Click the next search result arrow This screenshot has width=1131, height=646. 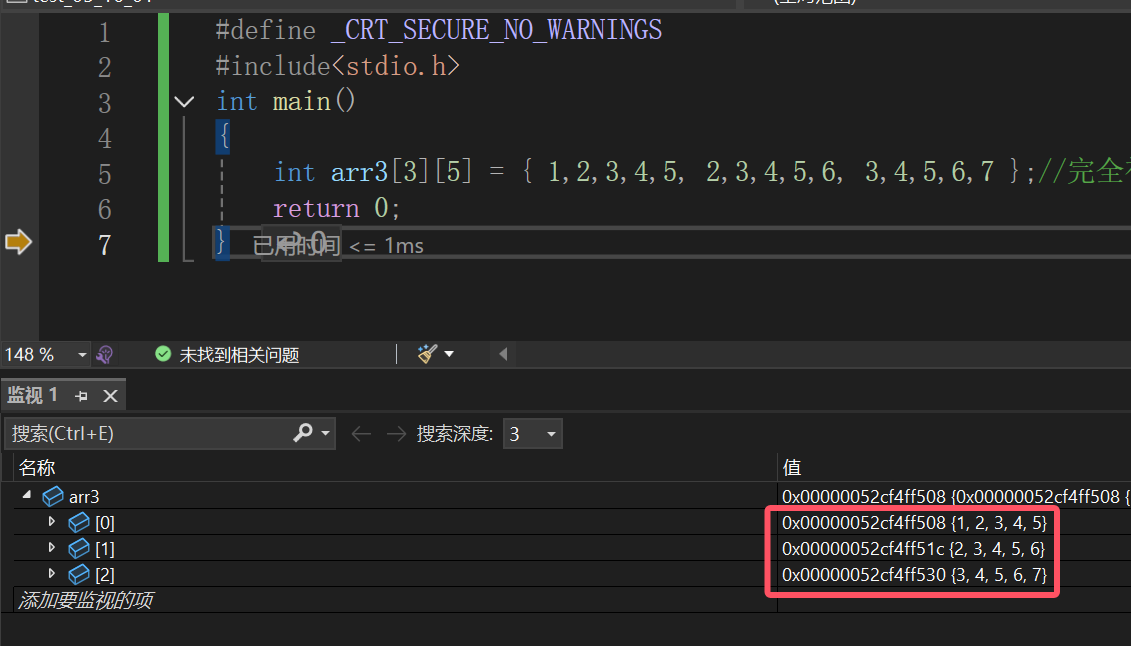pos(396,433)
